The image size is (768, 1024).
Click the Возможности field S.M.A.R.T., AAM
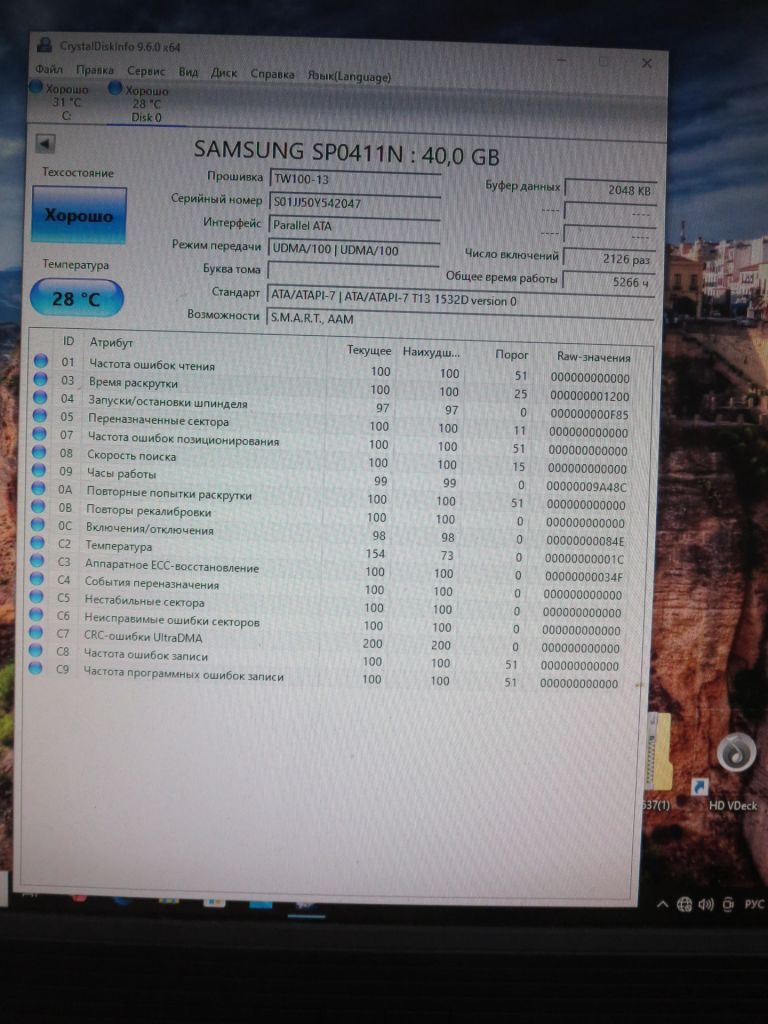460,320
